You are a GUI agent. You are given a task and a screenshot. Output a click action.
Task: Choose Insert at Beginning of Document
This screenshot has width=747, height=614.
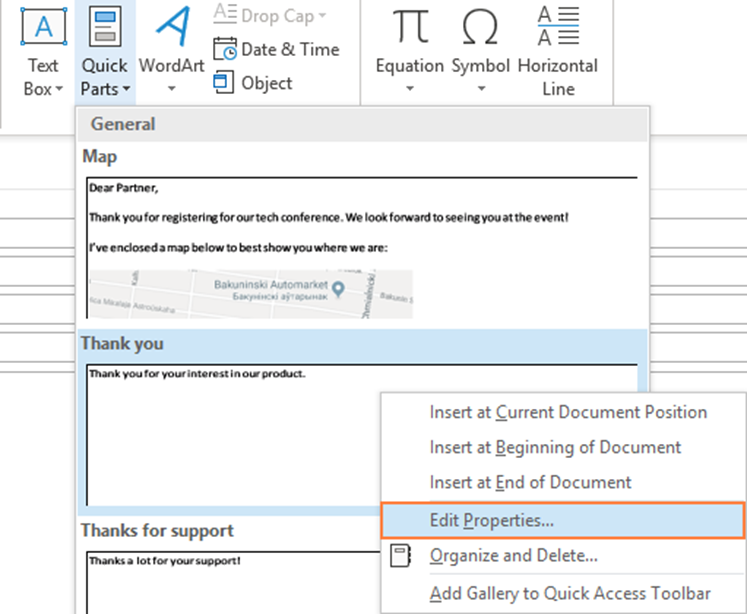pos(563,447)
